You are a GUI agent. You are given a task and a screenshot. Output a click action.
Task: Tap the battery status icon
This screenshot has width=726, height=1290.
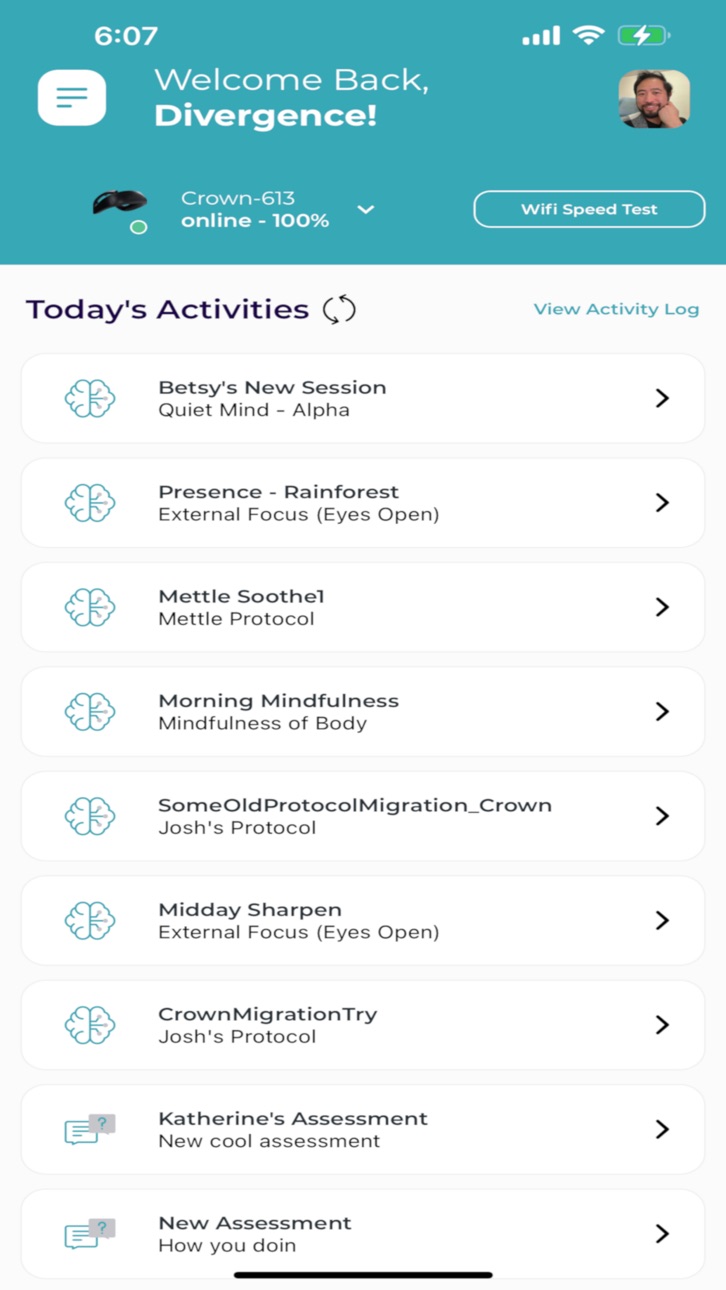point(643,36)
